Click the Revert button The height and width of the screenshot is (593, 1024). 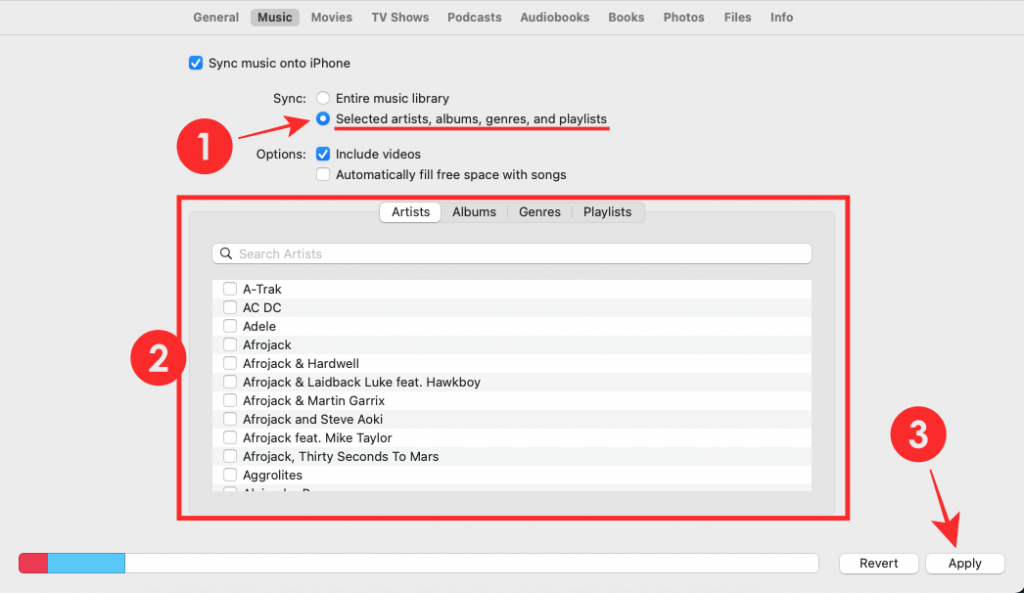pos(879,563)
